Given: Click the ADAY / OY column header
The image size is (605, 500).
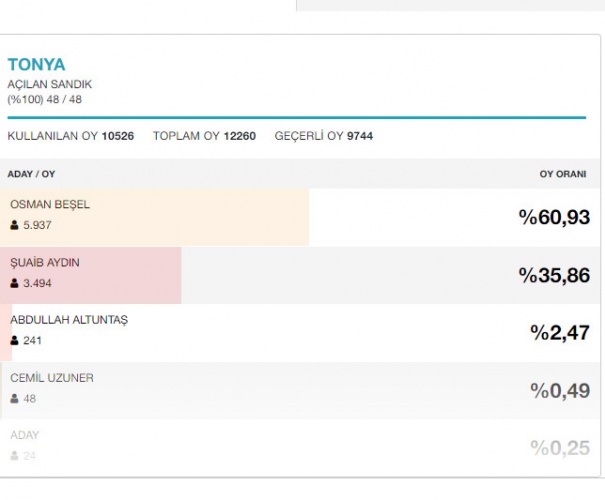Looking at the screenshot, I should (x=31, y=174).
